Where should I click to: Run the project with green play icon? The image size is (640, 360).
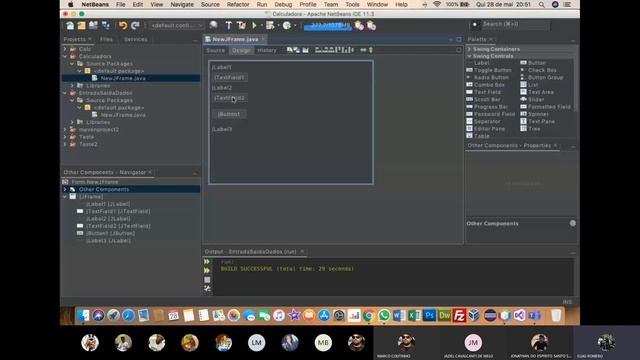pyautogui.click(x=254, y=26)
